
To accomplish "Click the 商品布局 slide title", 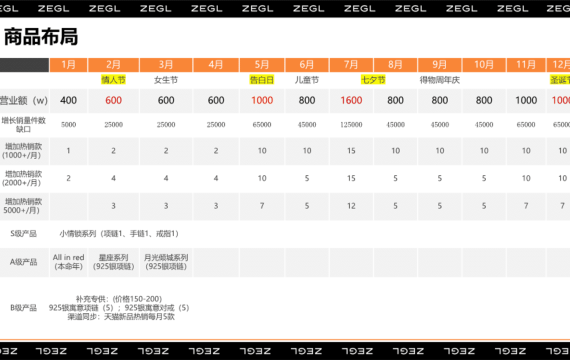I will [x=41, y=37].
